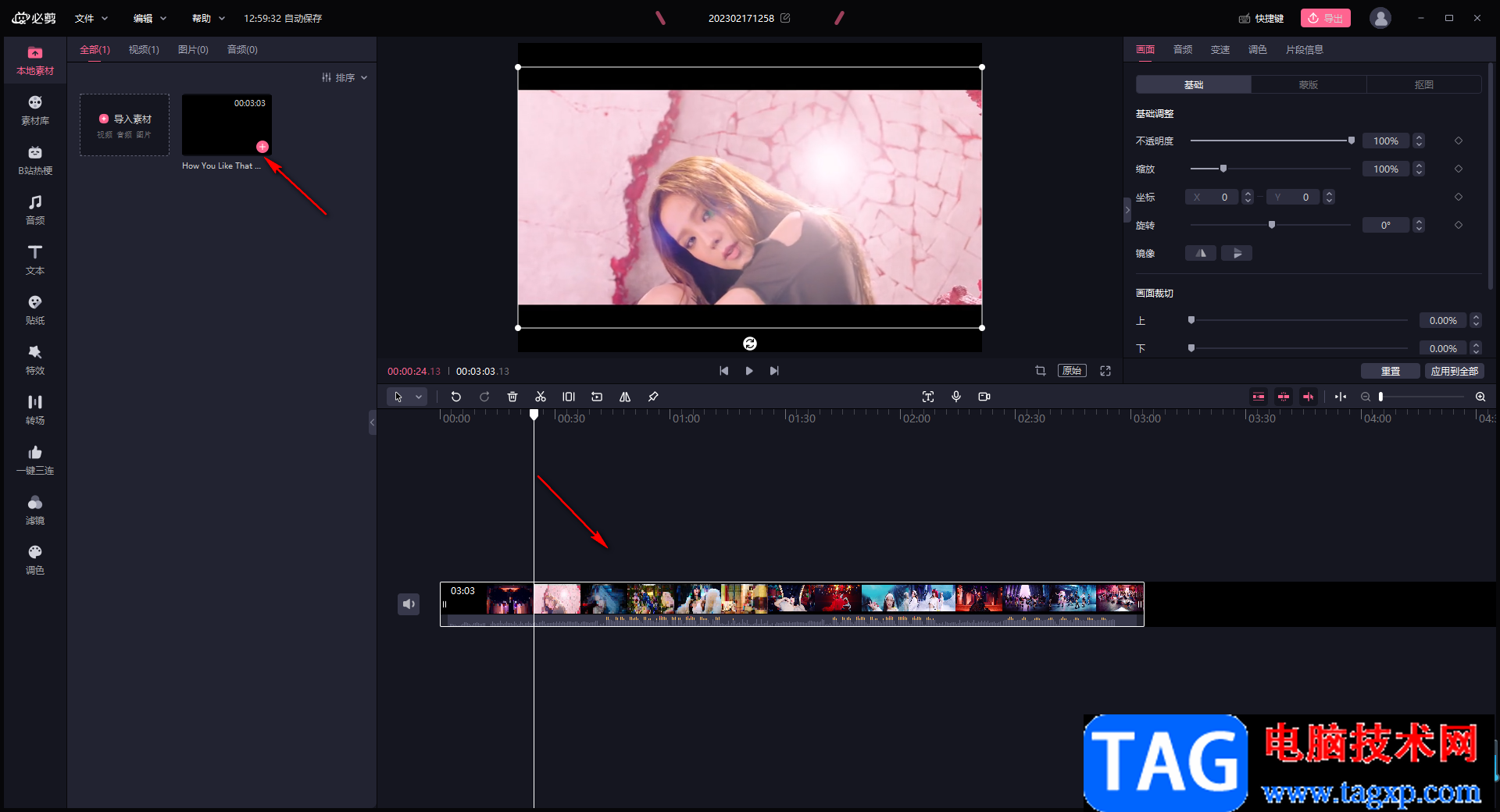
Task: Toggle 缩放 scale keyframe diamond
Action: click(1459, 169)
